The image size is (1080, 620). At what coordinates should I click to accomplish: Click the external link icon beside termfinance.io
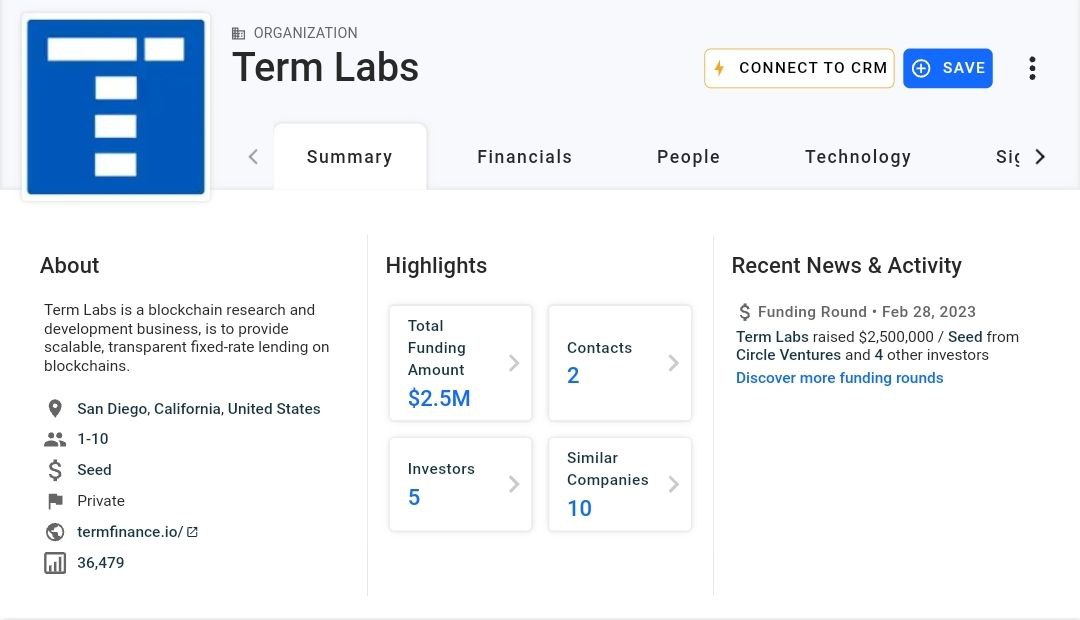(x=192, y=532)
